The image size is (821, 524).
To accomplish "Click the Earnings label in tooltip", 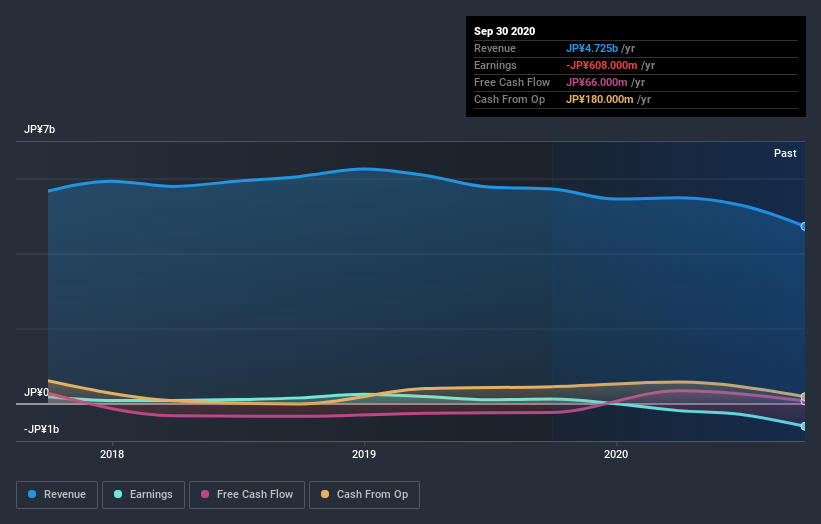I will pos(495,65).
